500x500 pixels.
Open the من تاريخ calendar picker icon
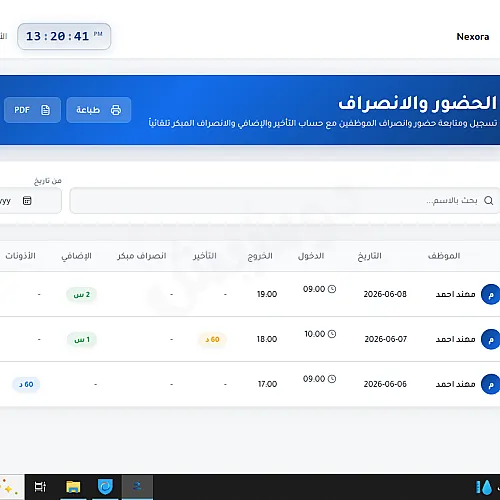(27, 200)
